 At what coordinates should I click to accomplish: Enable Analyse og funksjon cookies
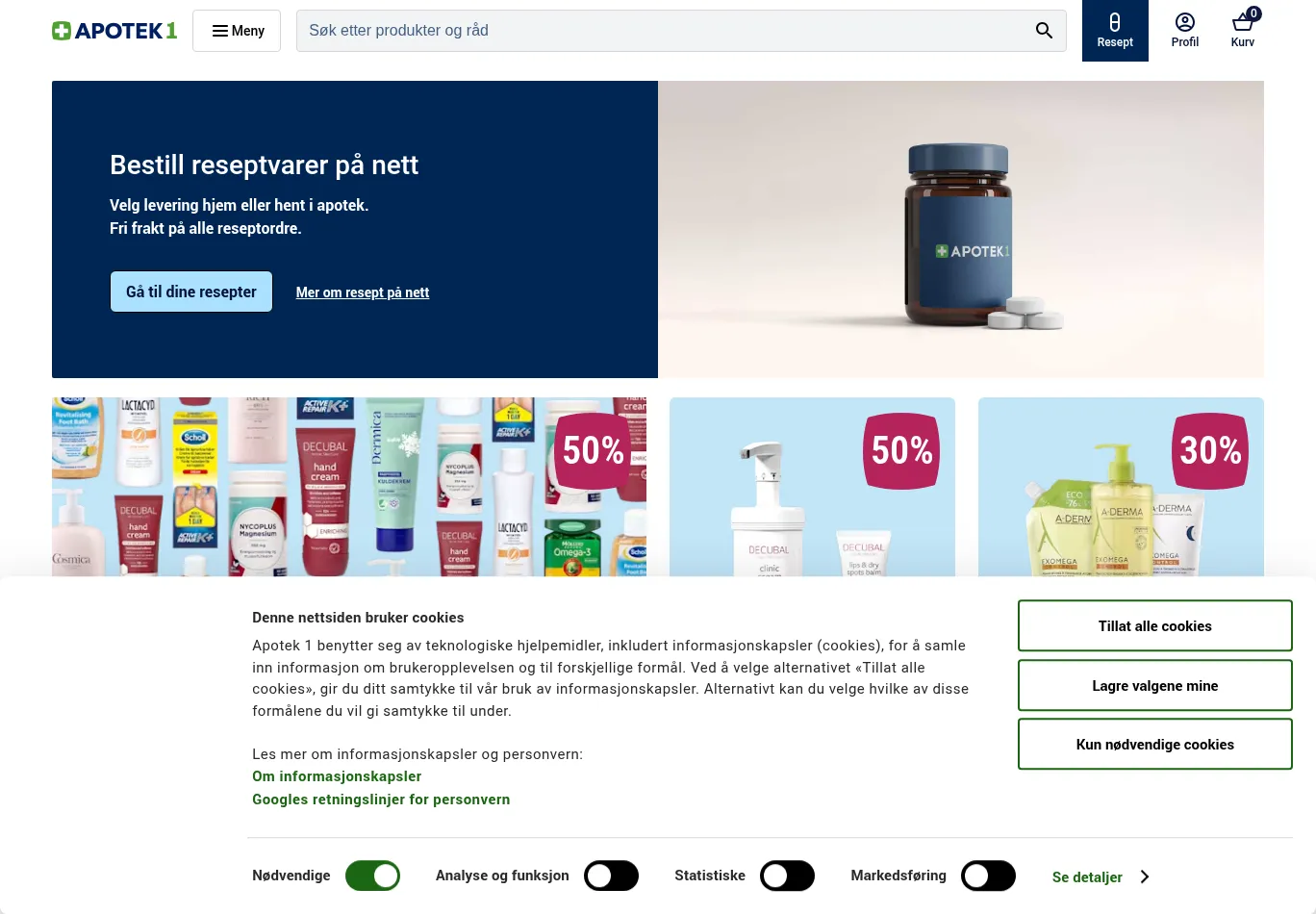[x=611, y=876]
